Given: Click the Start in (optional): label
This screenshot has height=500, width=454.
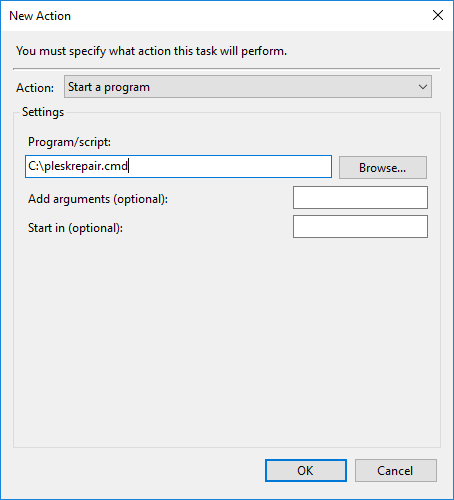Looking at the screenshot, I should click(75, 228).
